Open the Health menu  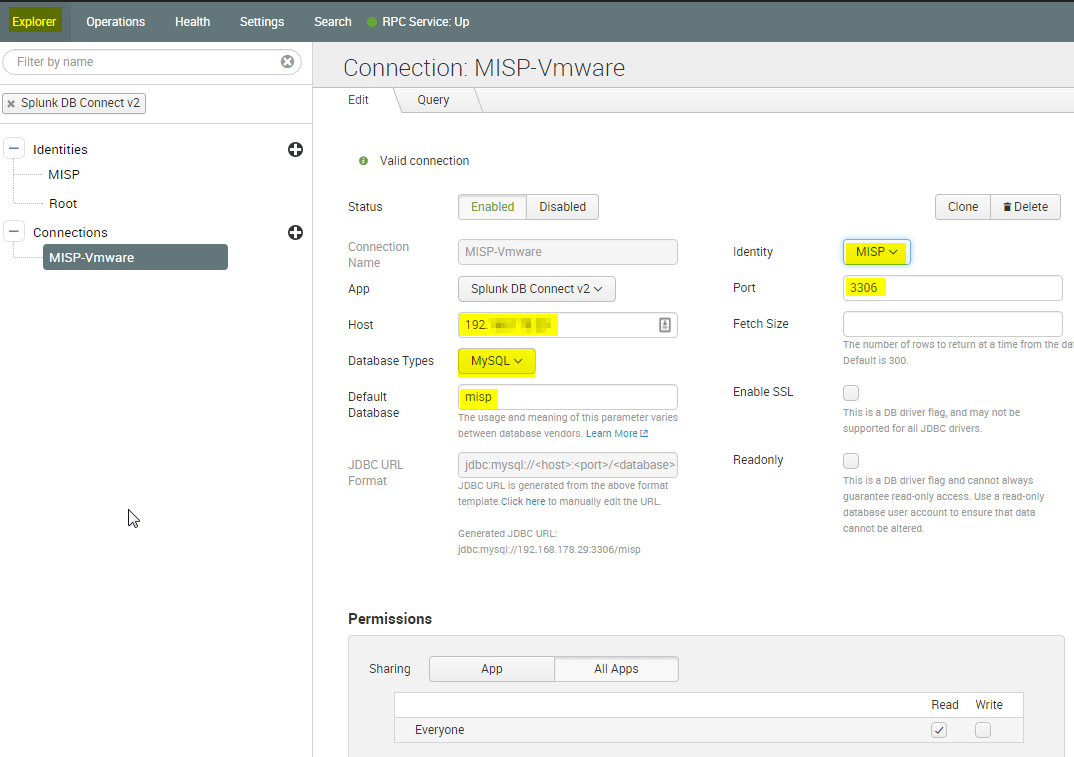(192, 21)
